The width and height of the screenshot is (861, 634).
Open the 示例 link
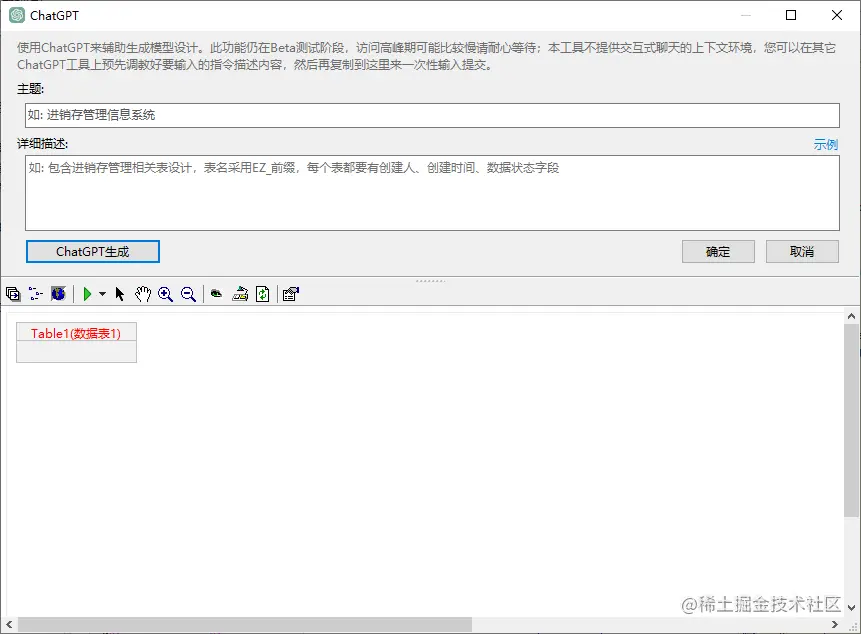coord(825,144)
